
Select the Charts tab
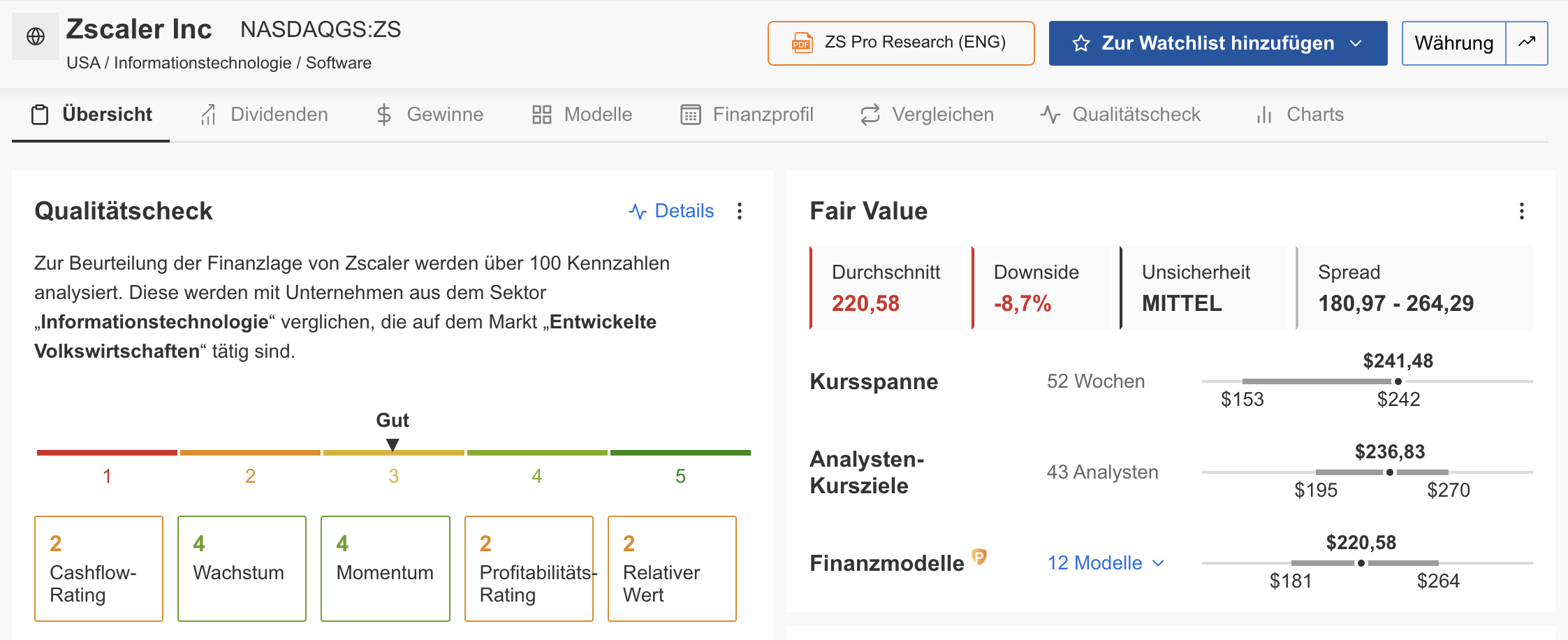click(x=1299, y=115)
